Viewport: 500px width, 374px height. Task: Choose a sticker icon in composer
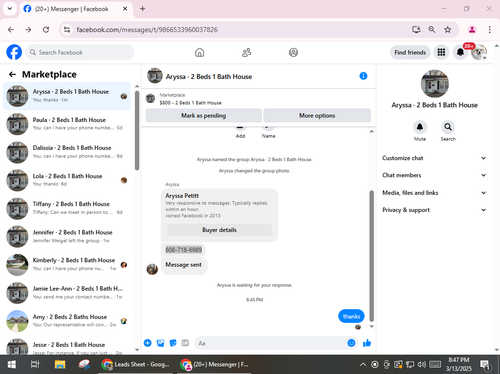pyautogui.click(x=173, y=343)
